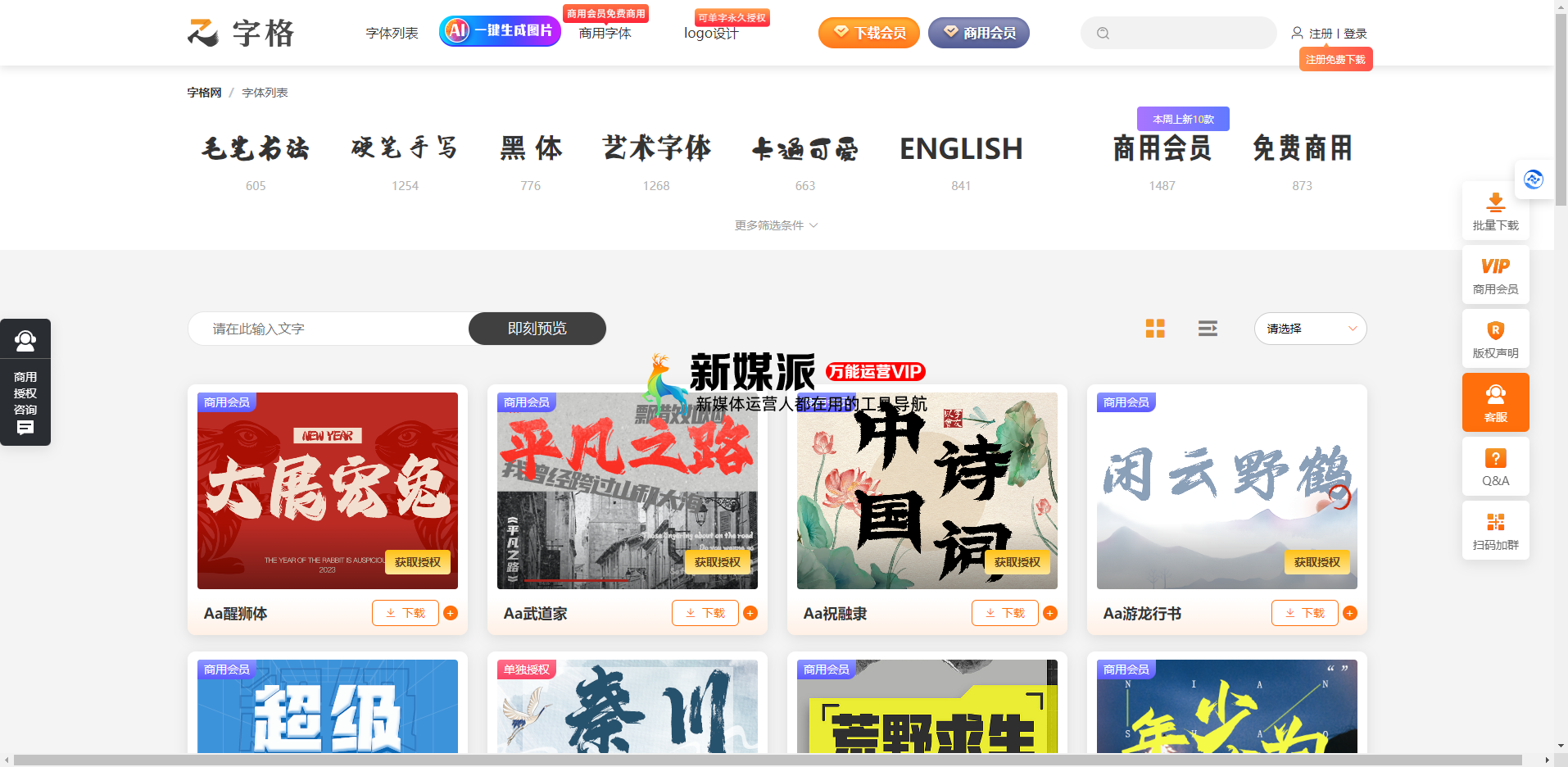The width and height of the screenshot is (1568, 767).
Task: Expand 更多筛选条件 filter options
Action: coord(776,225)
